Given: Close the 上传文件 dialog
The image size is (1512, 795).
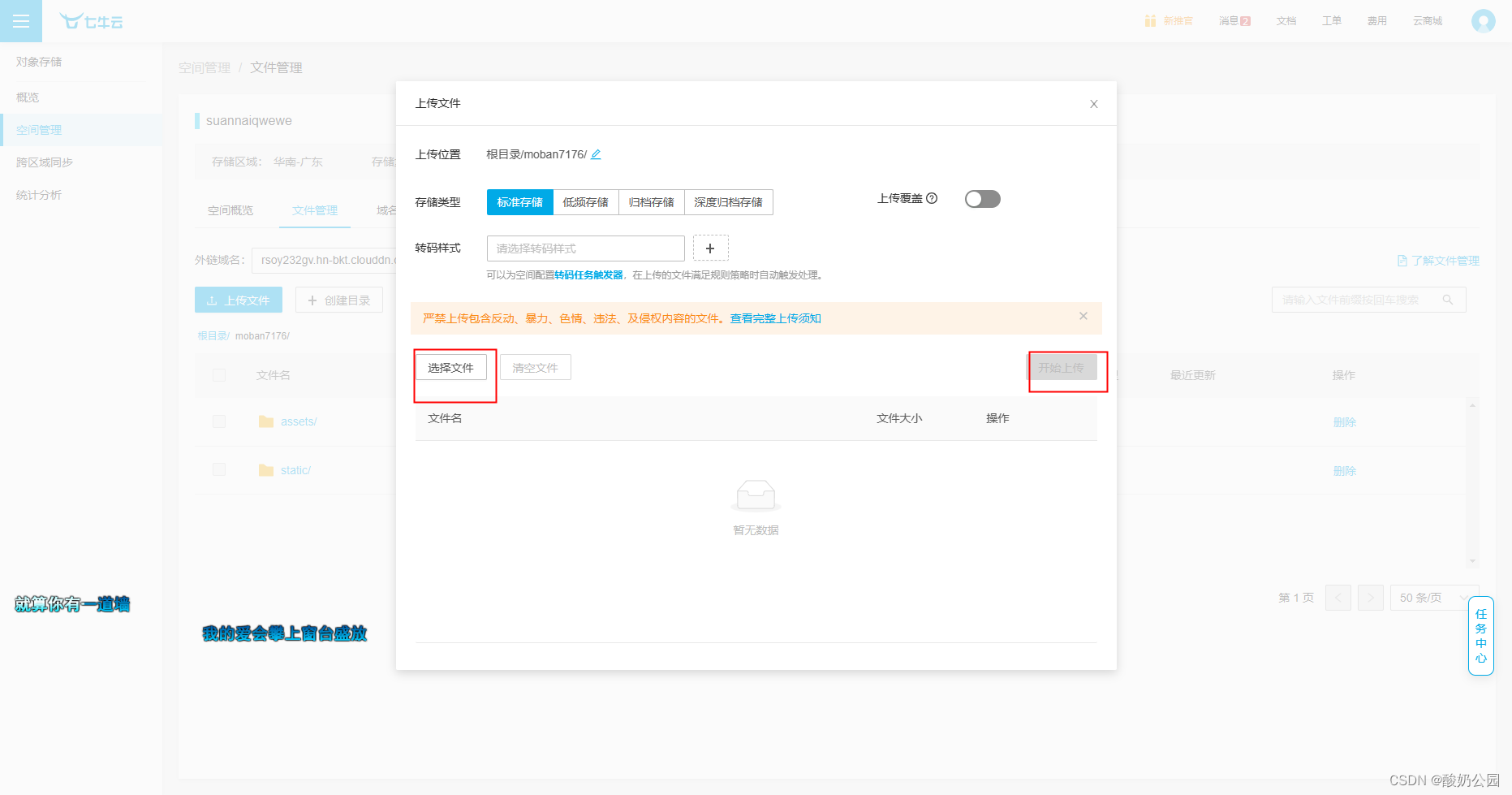Looking at the screenshot, I should [1094, 104].
